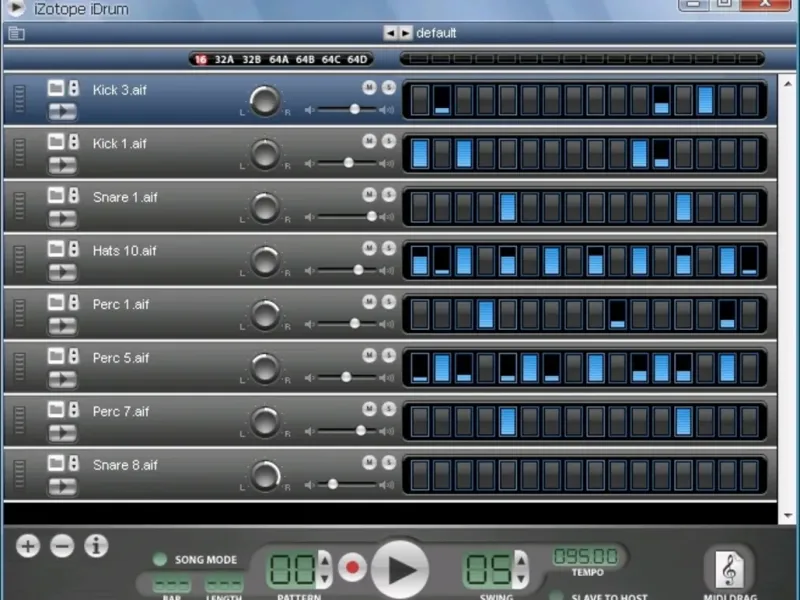Click the Snare 8.aif volume slider handle
The width and height of the screenshot is (800, 600).
point(333,484)
